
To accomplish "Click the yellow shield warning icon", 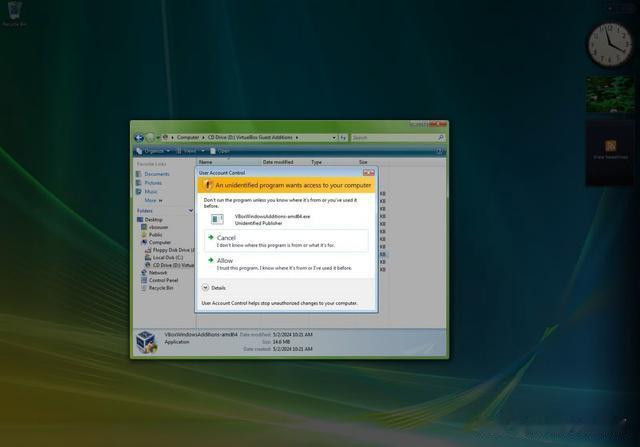I will pos(207,185).
